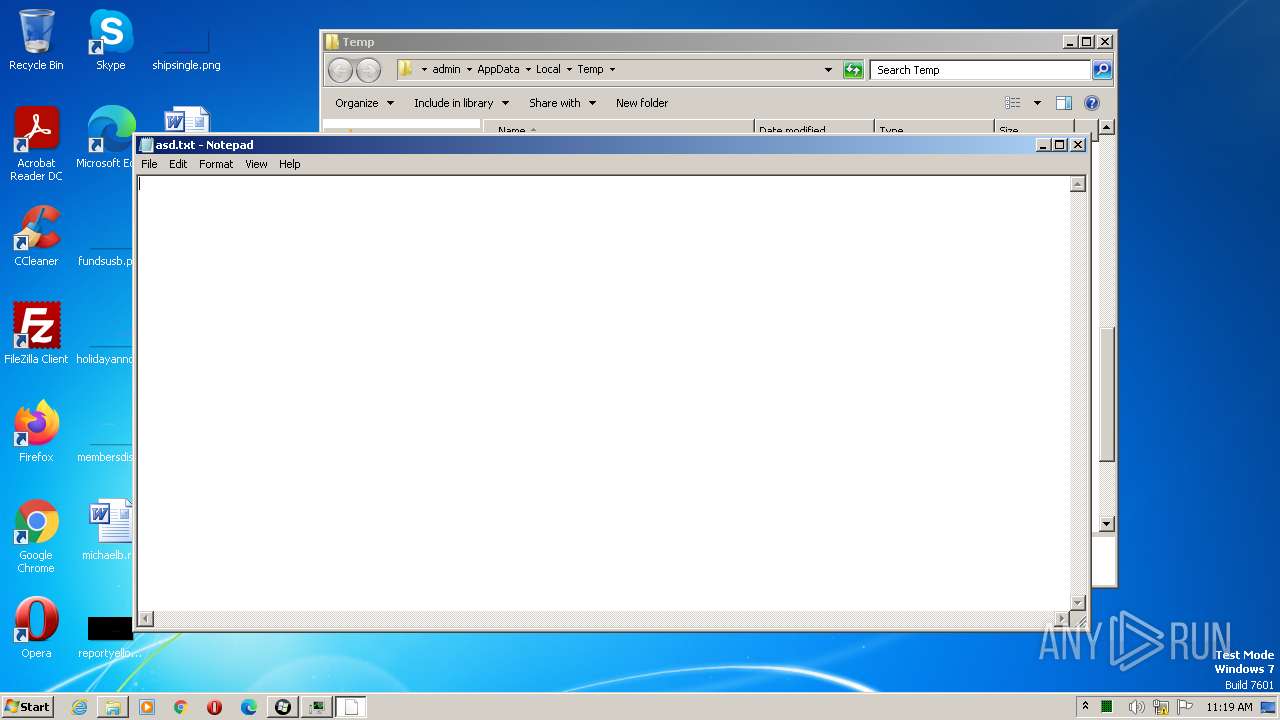Click the AppData breadcrumb segment

[498, 70]
